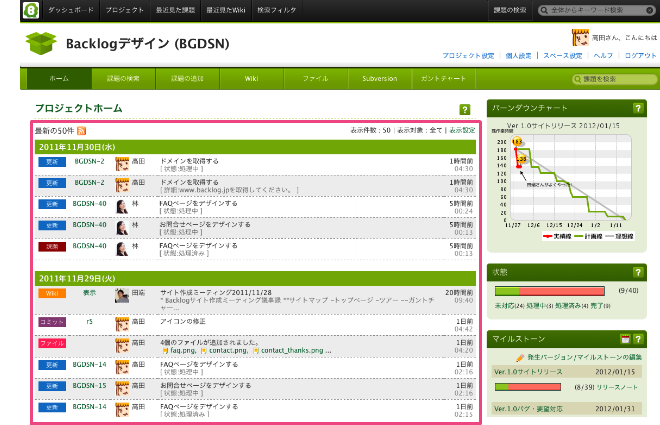The image size is (660, 425).
Task: Click 田店's avatar on Wiki row
Action: [x=122, y=295]
